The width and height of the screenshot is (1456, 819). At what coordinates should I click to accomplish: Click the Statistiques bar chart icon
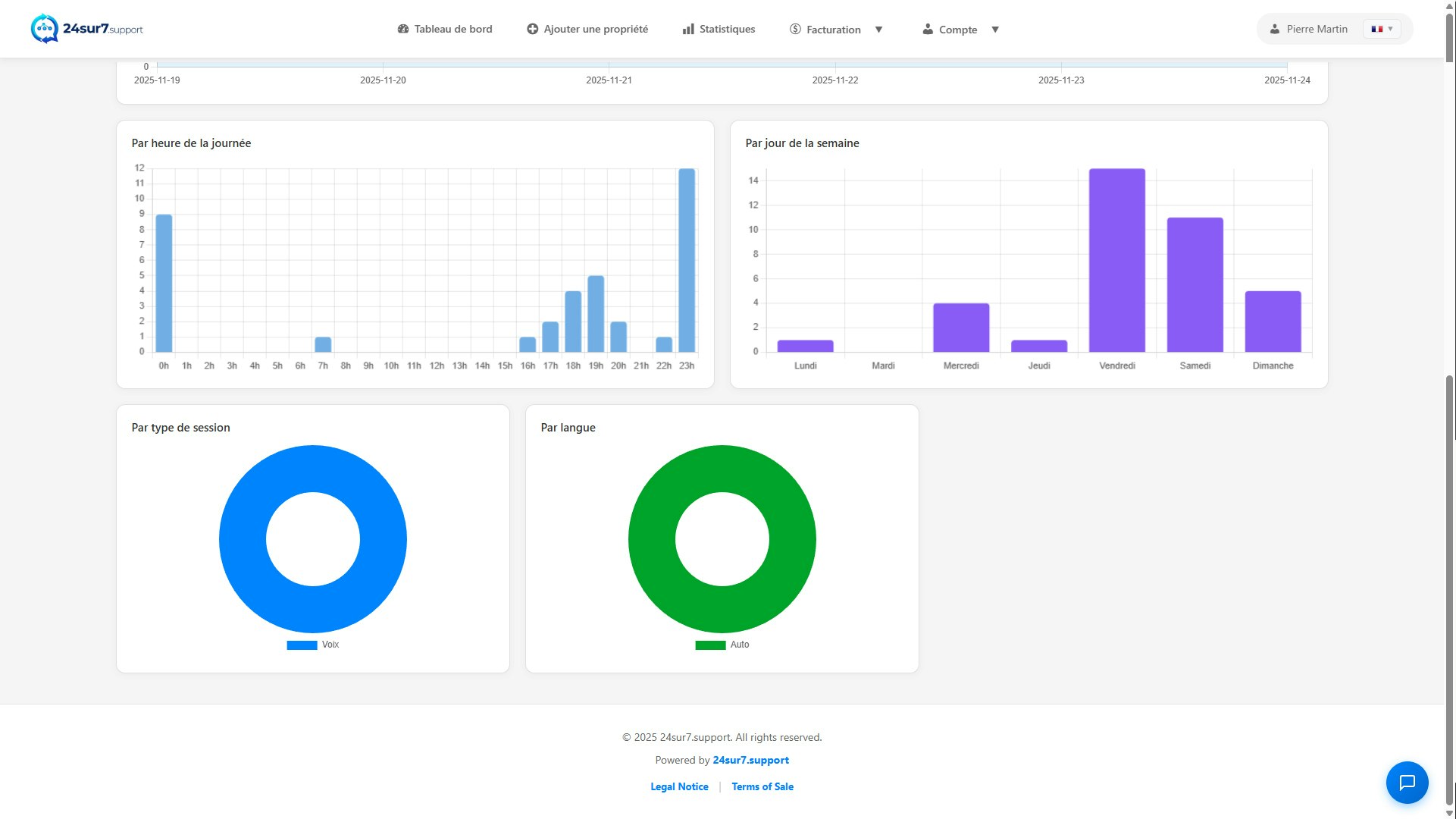pos(688,29)
